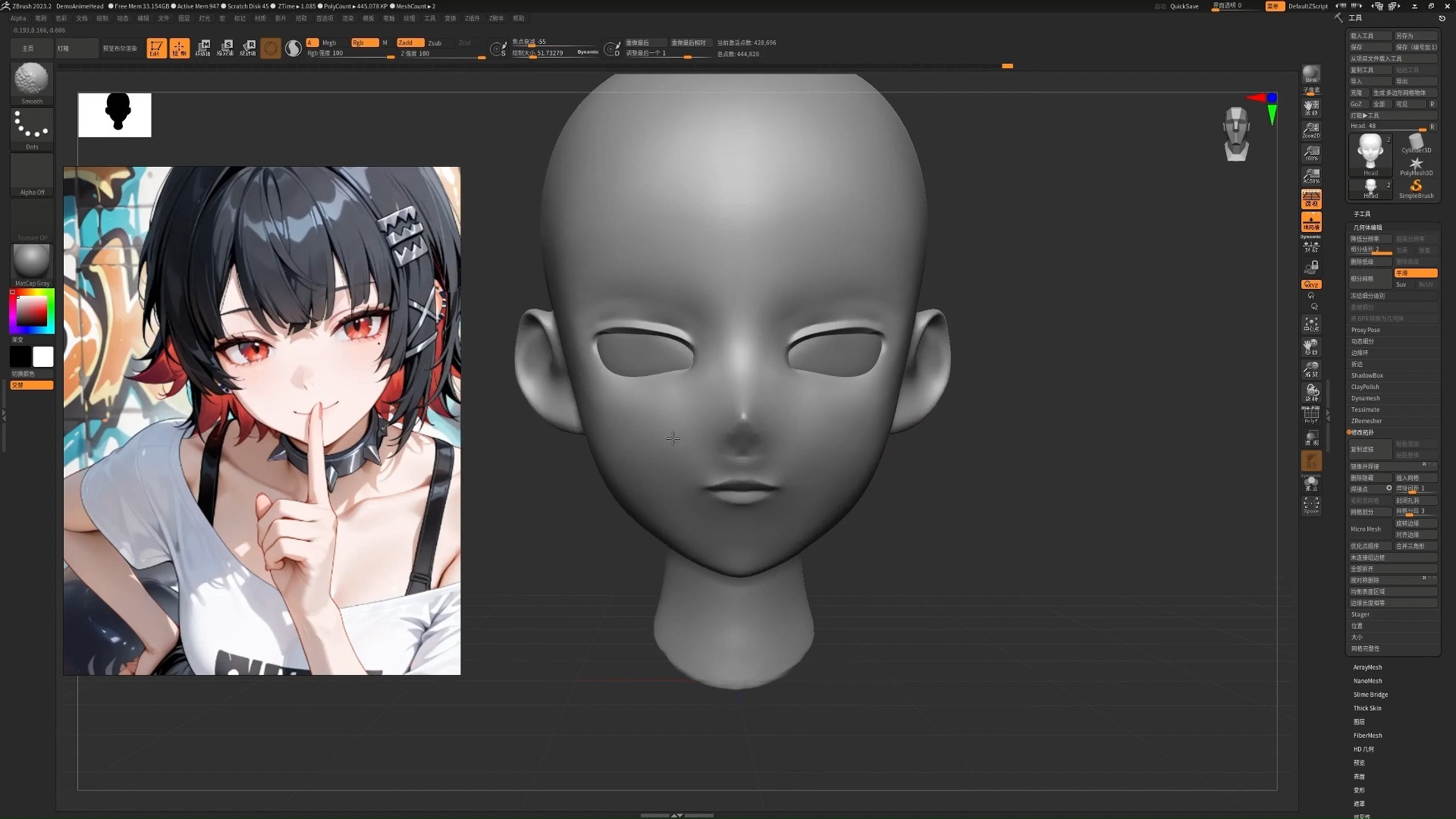1456x819 pixels.
Task: Open the Z插件 plugin menu
Action: (472, 18)
